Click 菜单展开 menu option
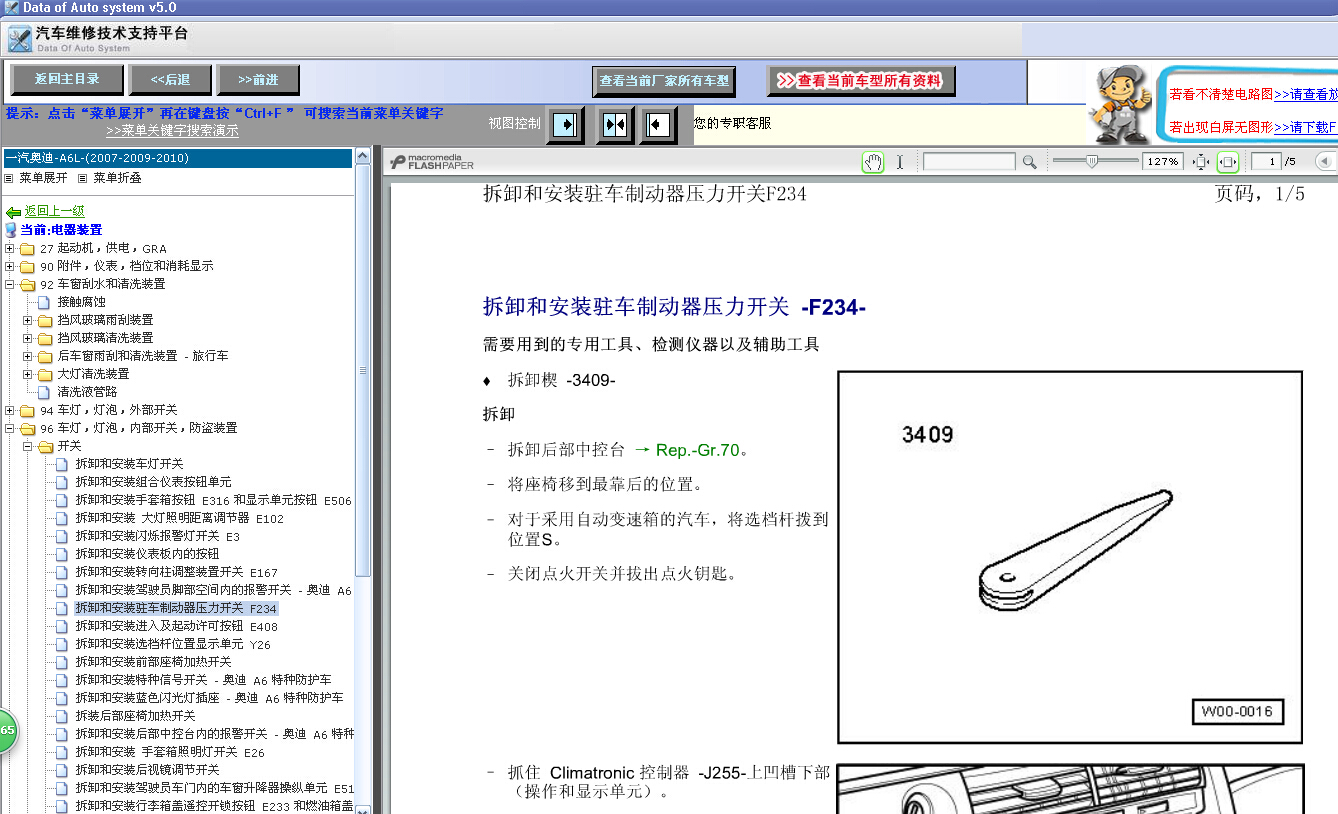The image size is (1338, 814). [x=43, y=178]
